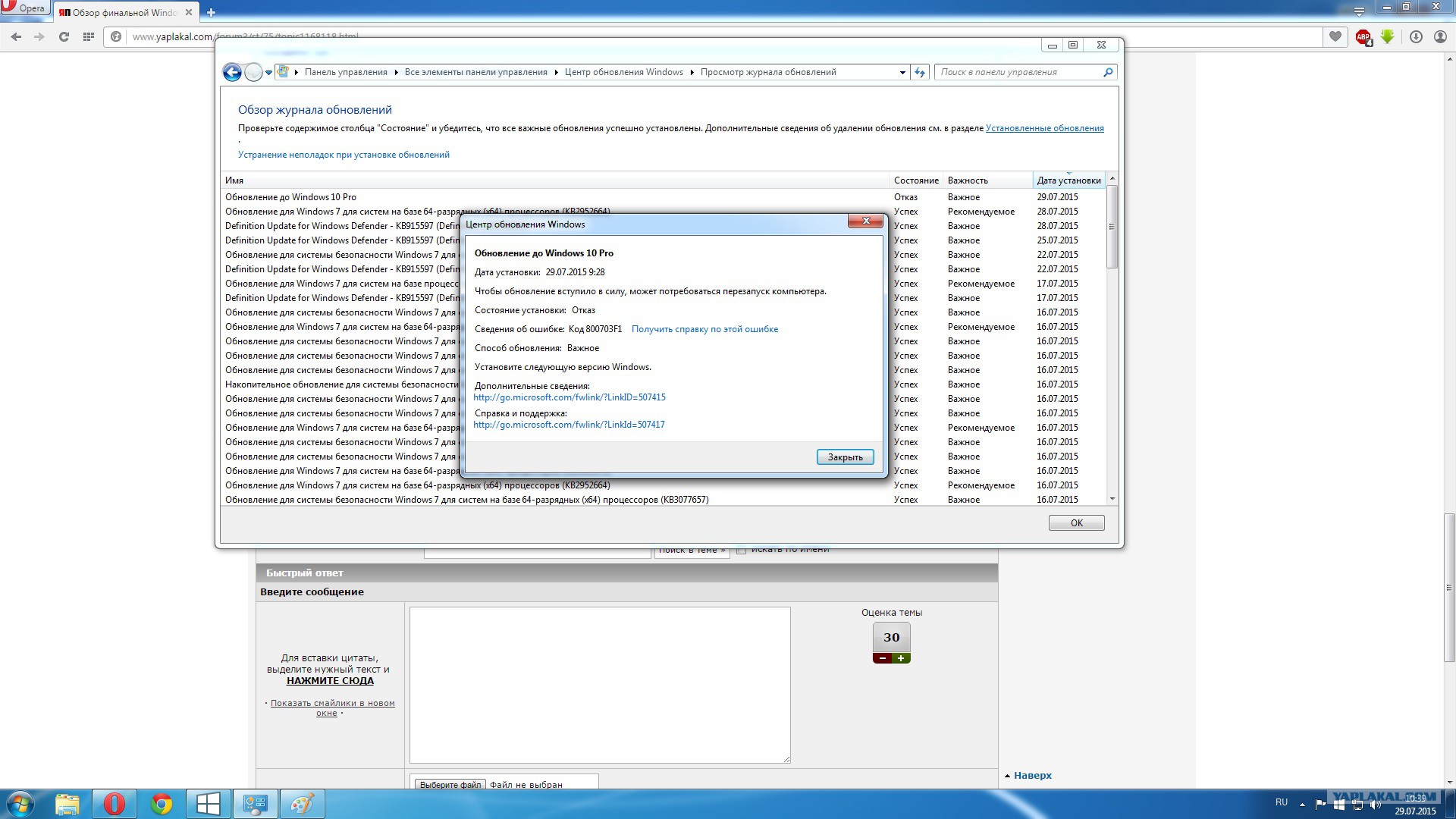This screenshot has height=819, width=1456.
Task: Navigate to "Панель управления" breadcrumb
Action: click(x=346, y=72)
